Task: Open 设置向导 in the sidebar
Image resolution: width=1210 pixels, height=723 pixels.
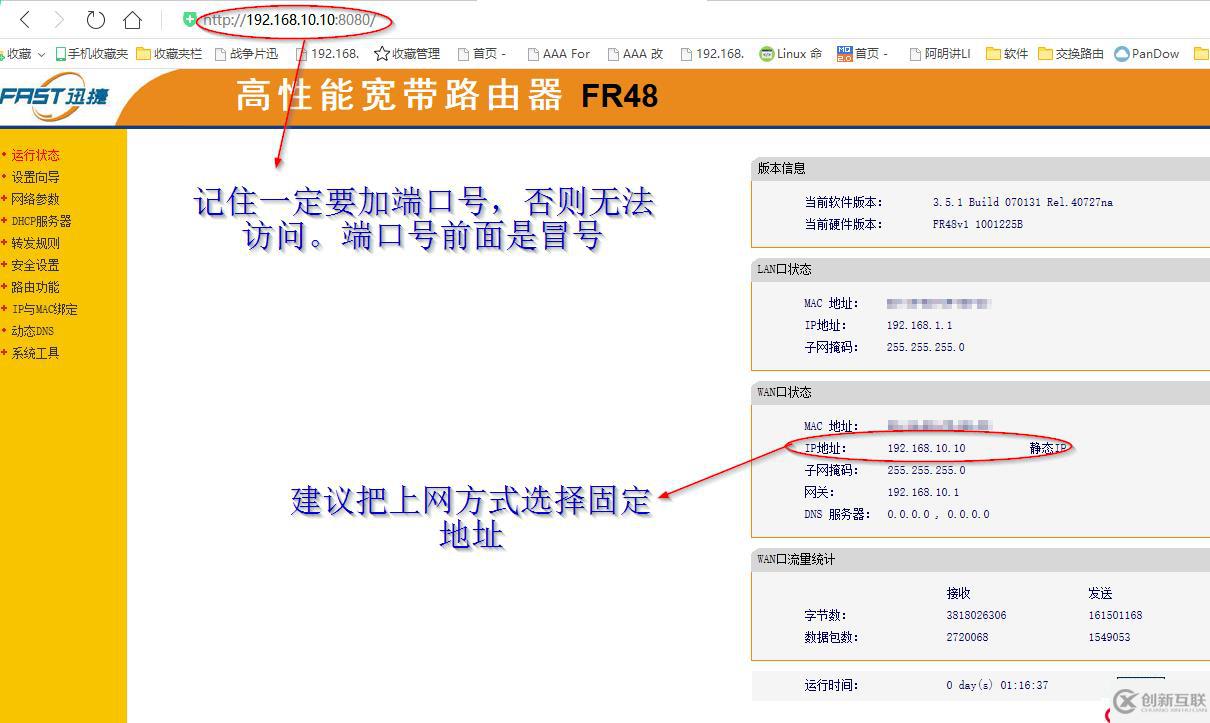Action: 35,177
